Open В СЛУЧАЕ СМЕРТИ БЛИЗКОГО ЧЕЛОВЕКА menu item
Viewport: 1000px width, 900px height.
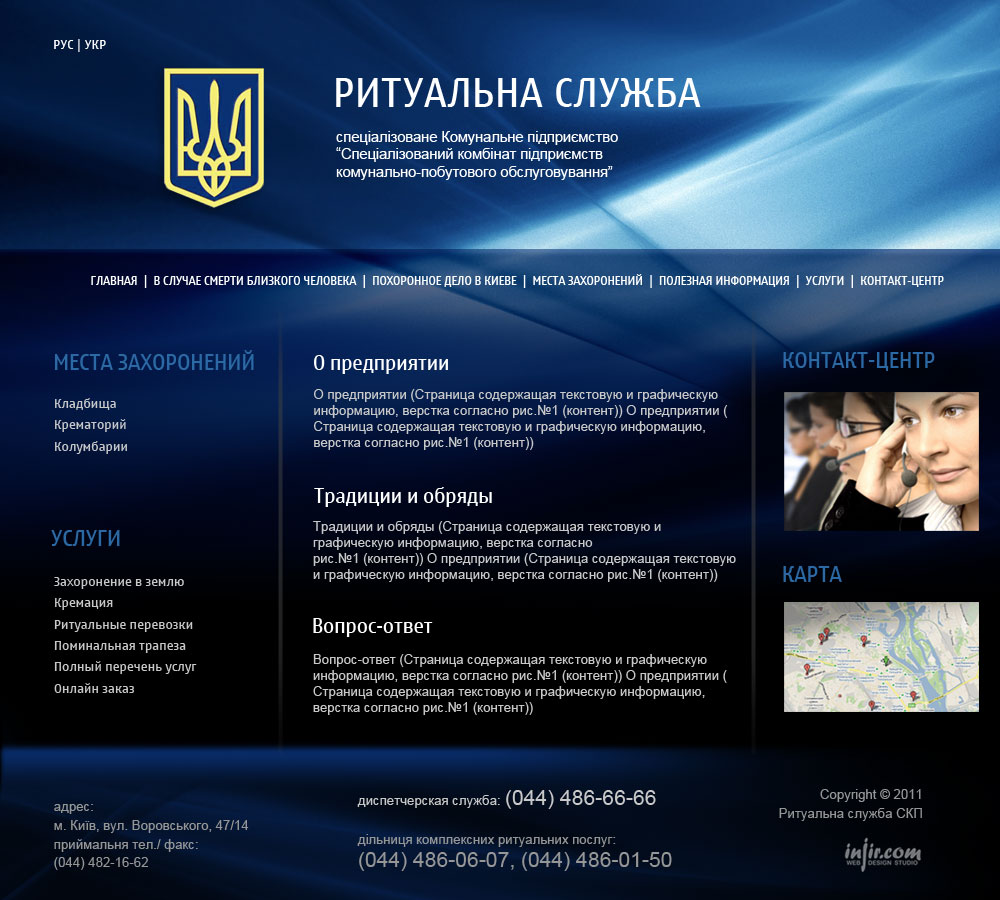tap(254, 281)
